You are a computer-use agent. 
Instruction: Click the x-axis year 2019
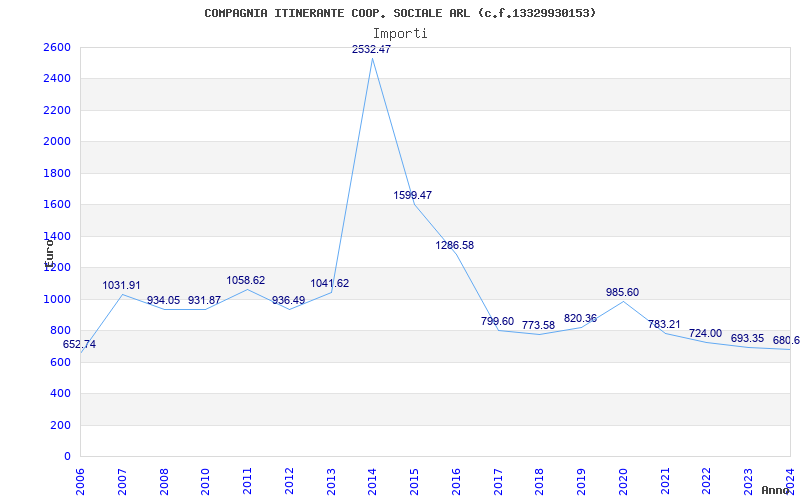tap(582, 482)
